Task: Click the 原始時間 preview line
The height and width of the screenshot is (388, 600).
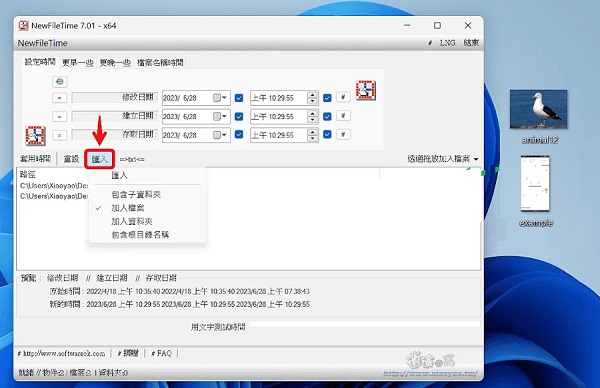Action: (x=179, y=291)
